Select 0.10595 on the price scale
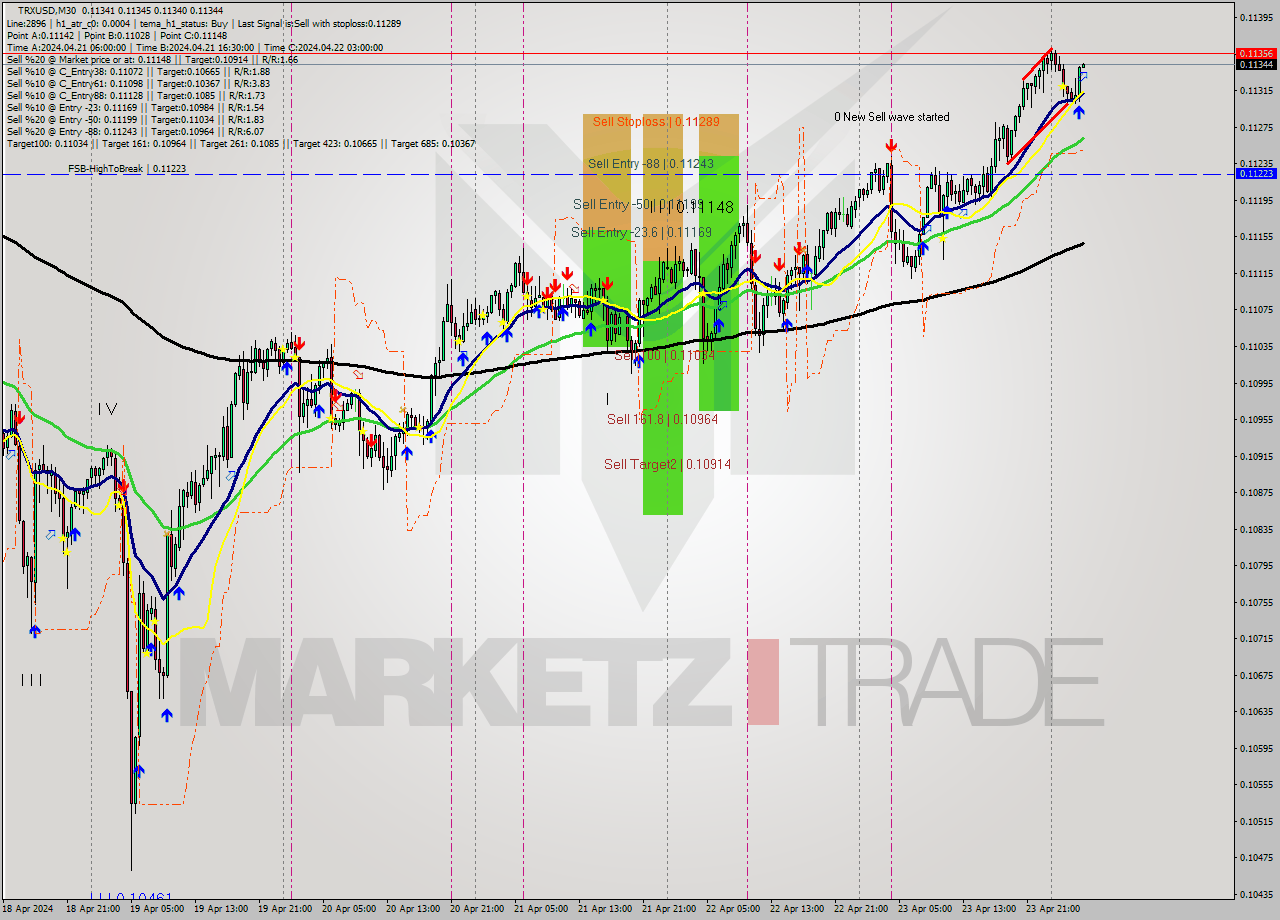The image size is (1280, 920). [1255, 748]
